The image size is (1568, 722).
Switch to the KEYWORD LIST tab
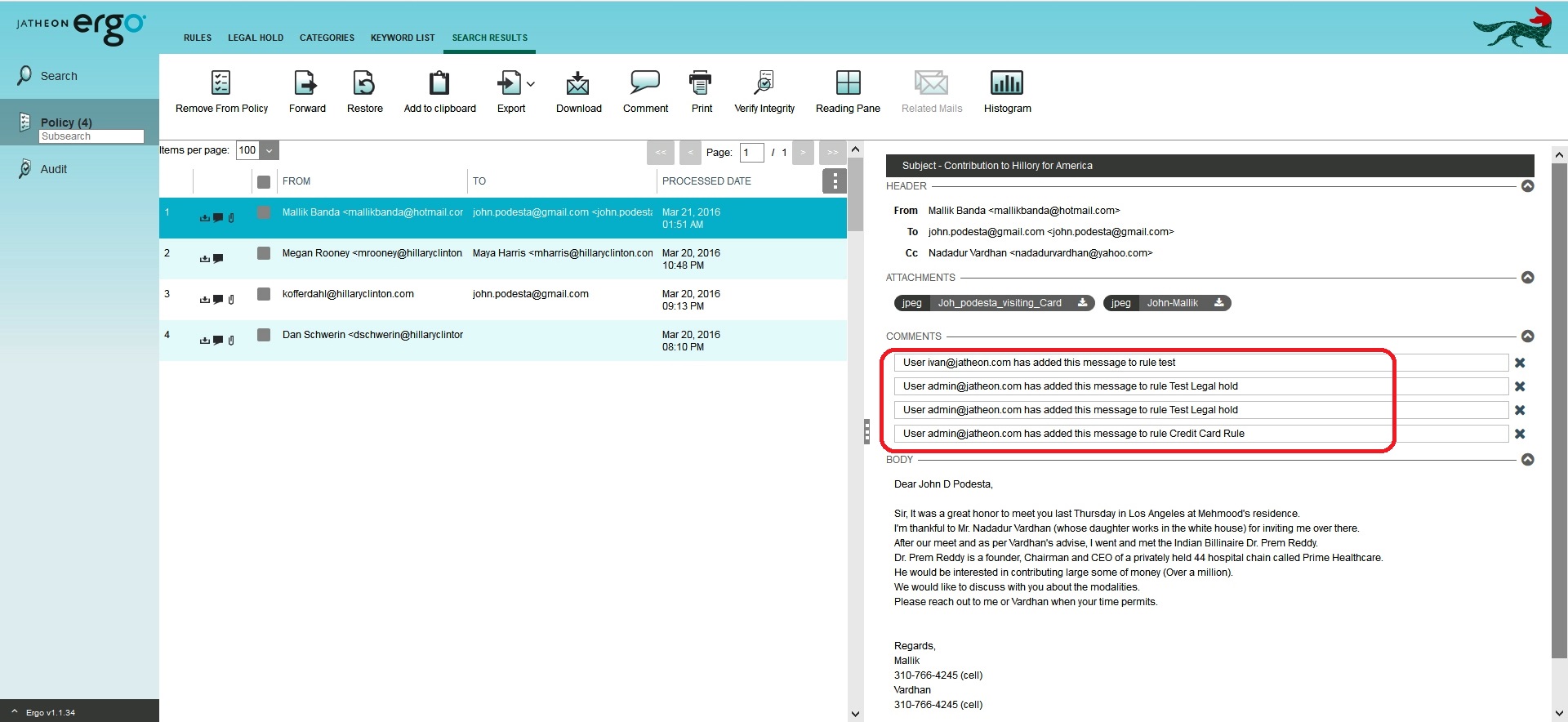[403, 38]
